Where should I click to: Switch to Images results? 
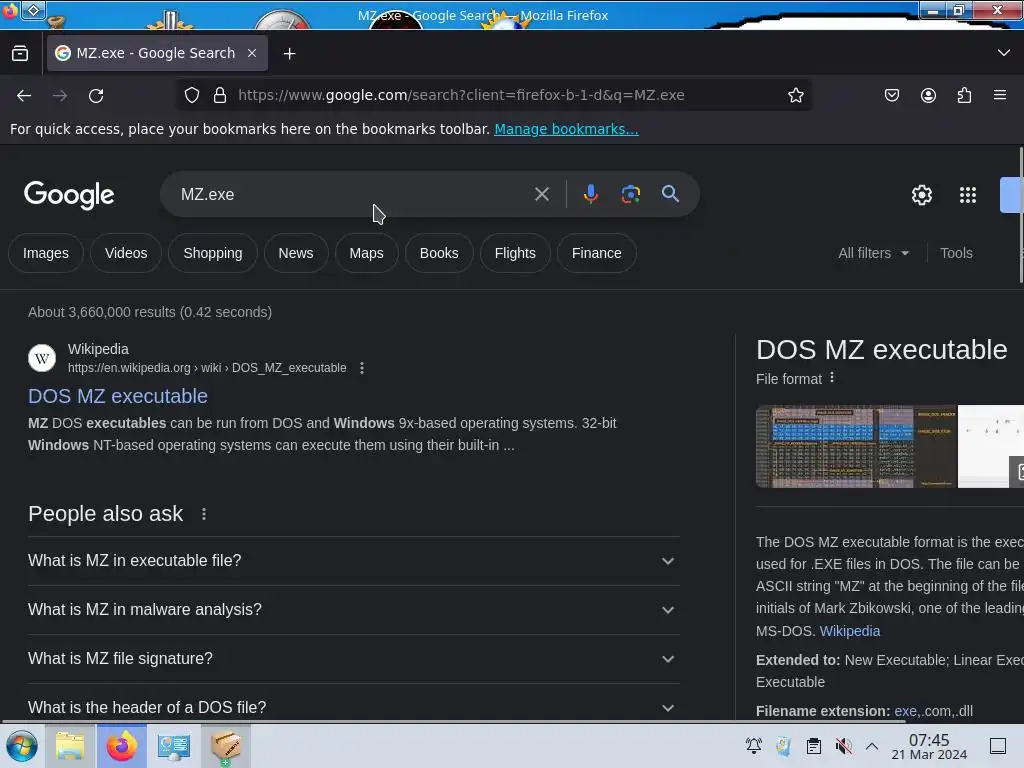pos(46,253)
